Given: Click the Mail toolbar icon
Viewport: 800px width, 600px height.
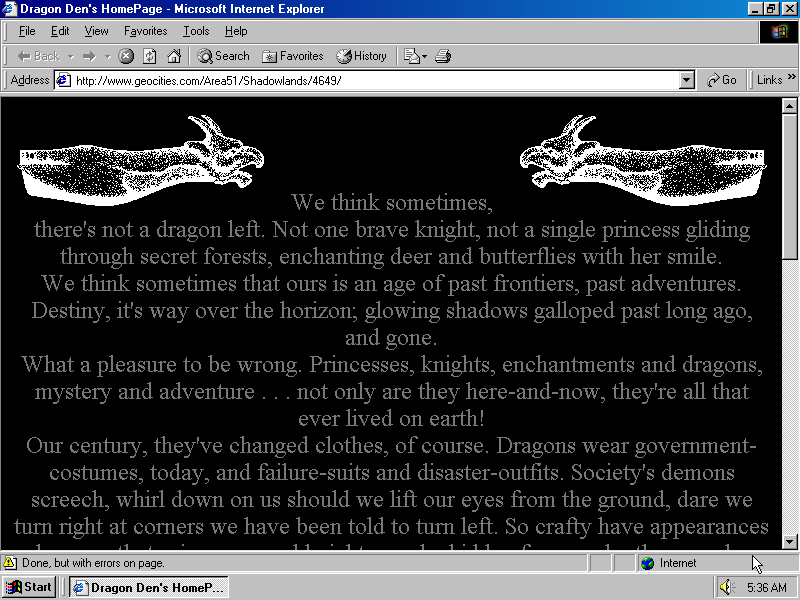Looking at the screenshot, I should [x=413, y=56].
